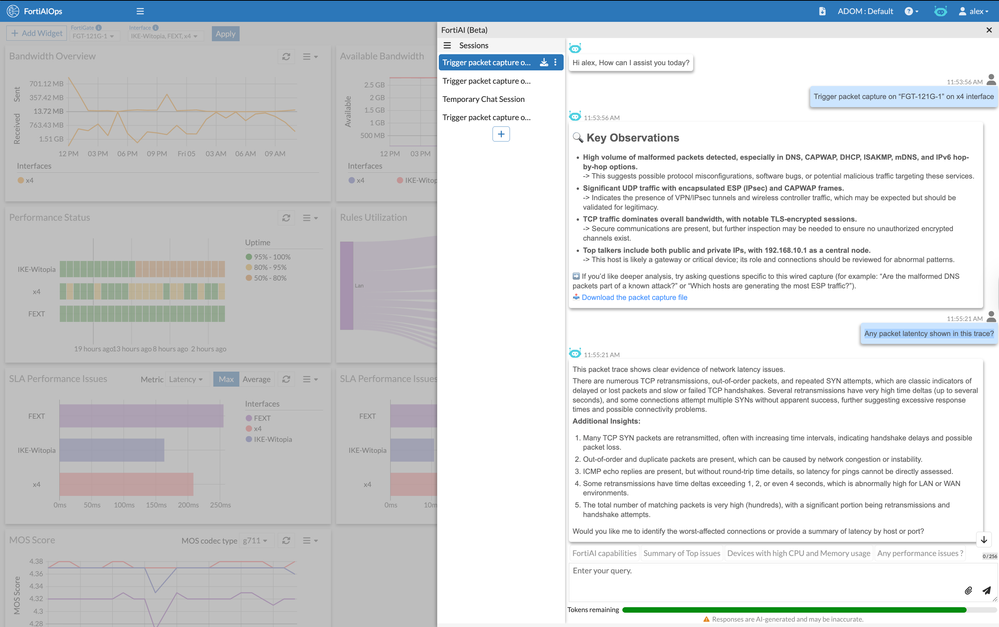Open the document icon beside ADOM
This screenshot has height=627, width=999.
coord(822,11)
